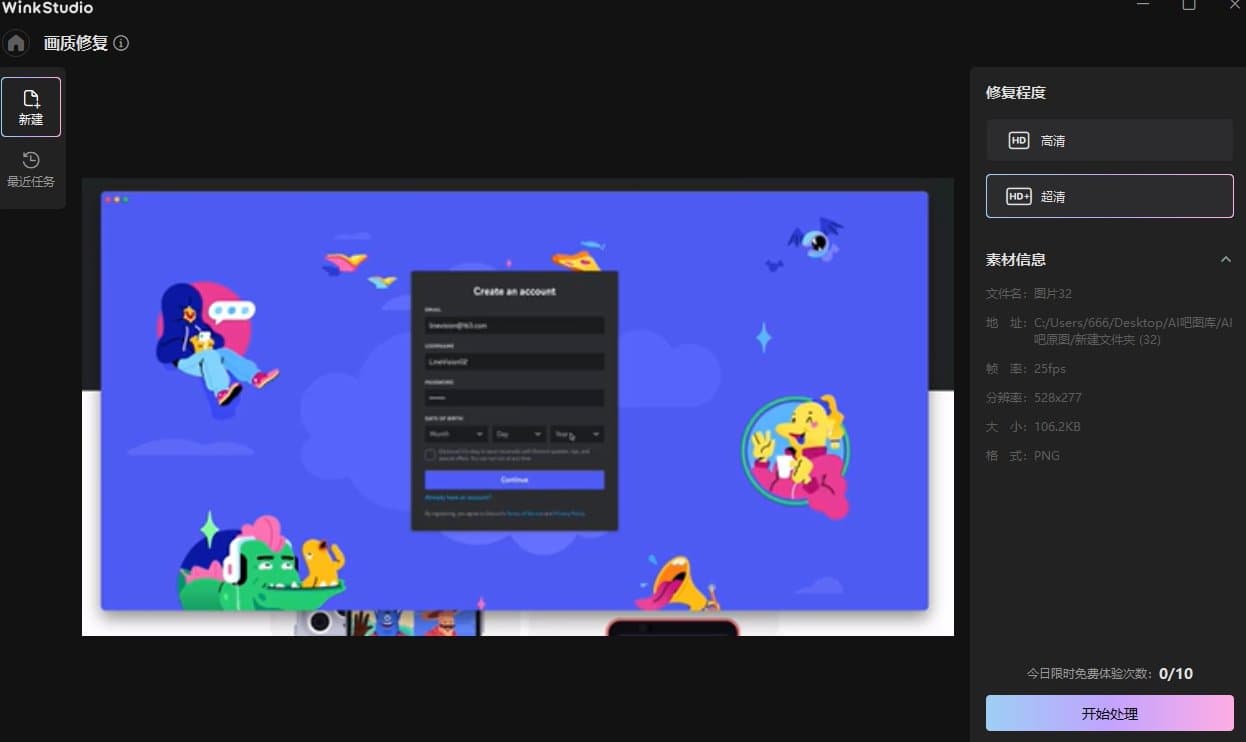Click the HD icon for 高清
The image size is (1246, 742).
click(1018, 141)
